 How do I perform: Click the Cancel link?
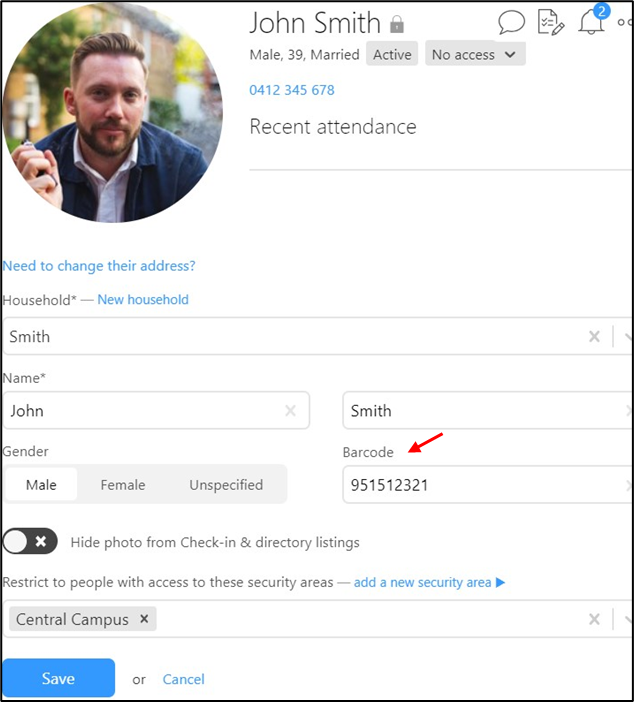pyautogui.click(x=184, y=679)
